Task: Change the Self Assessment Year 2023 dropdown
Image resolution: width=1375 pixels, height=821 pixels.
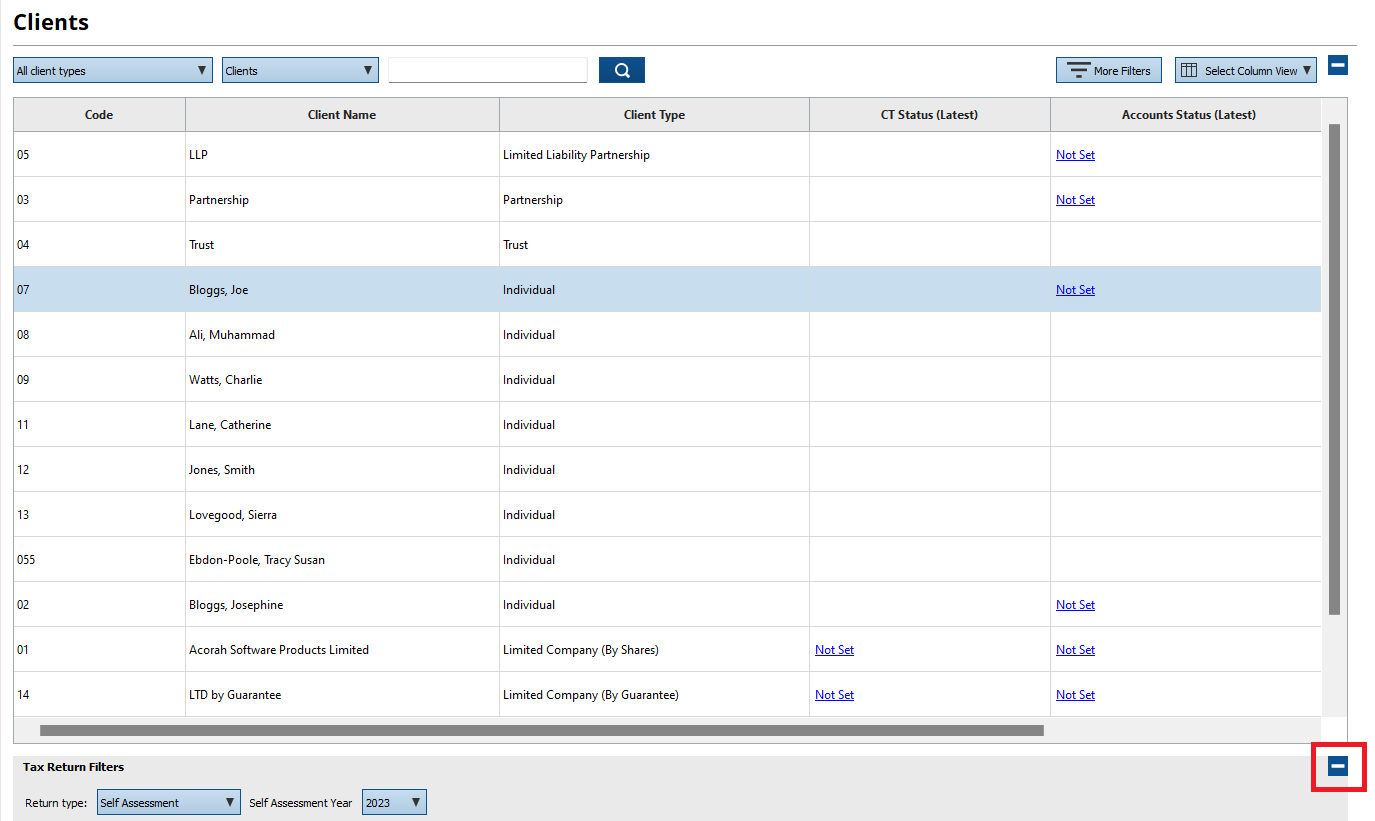Action: point(393,802)
